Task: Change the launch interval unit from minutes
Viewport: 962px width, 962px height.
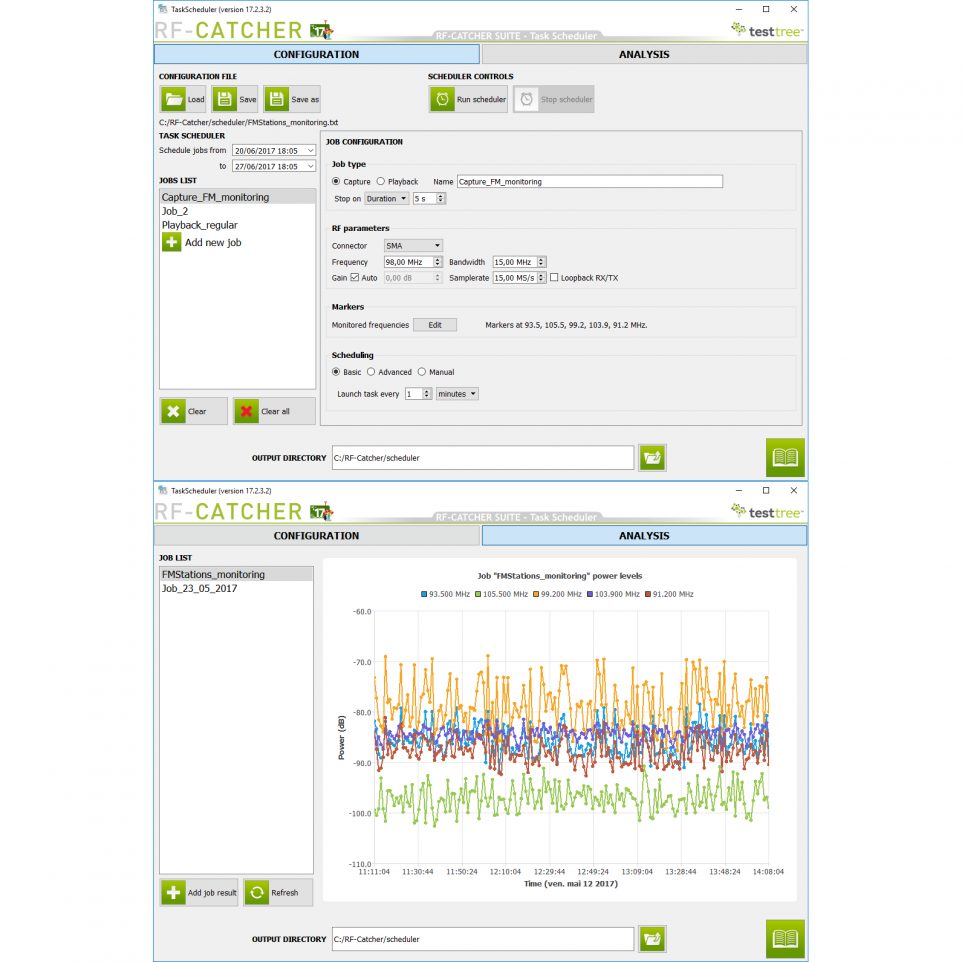Action: click(x=456, y=393)
